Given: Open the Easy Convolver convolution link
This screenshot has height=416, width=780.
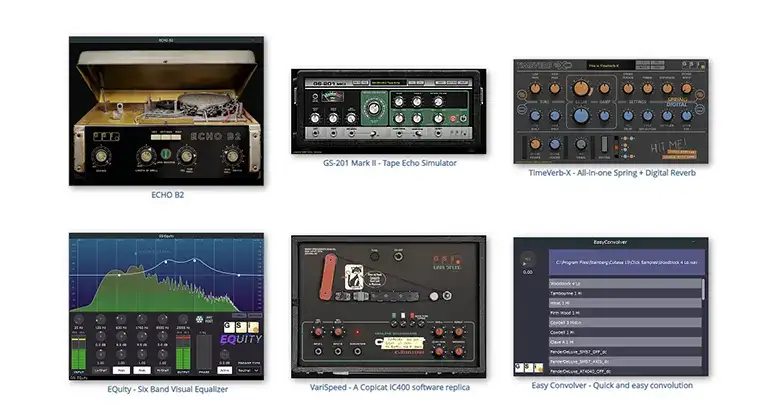Looking at the screenshot, I should tap(612, 385).
